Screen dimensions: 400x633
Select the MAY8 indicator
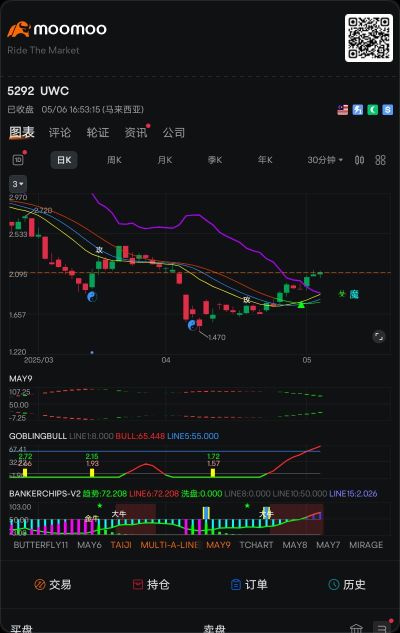[x=295, y=545]
